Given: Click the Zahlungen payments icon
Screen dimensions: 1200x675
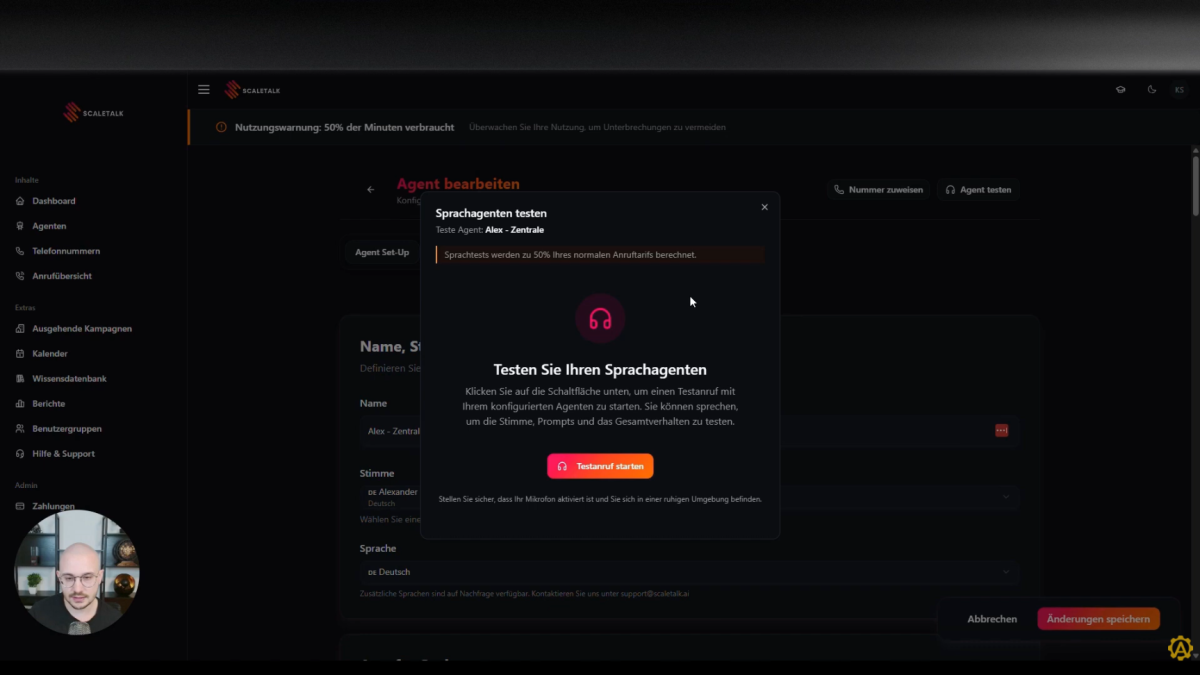Looking at the screenshot, I should tap(21, 506).
